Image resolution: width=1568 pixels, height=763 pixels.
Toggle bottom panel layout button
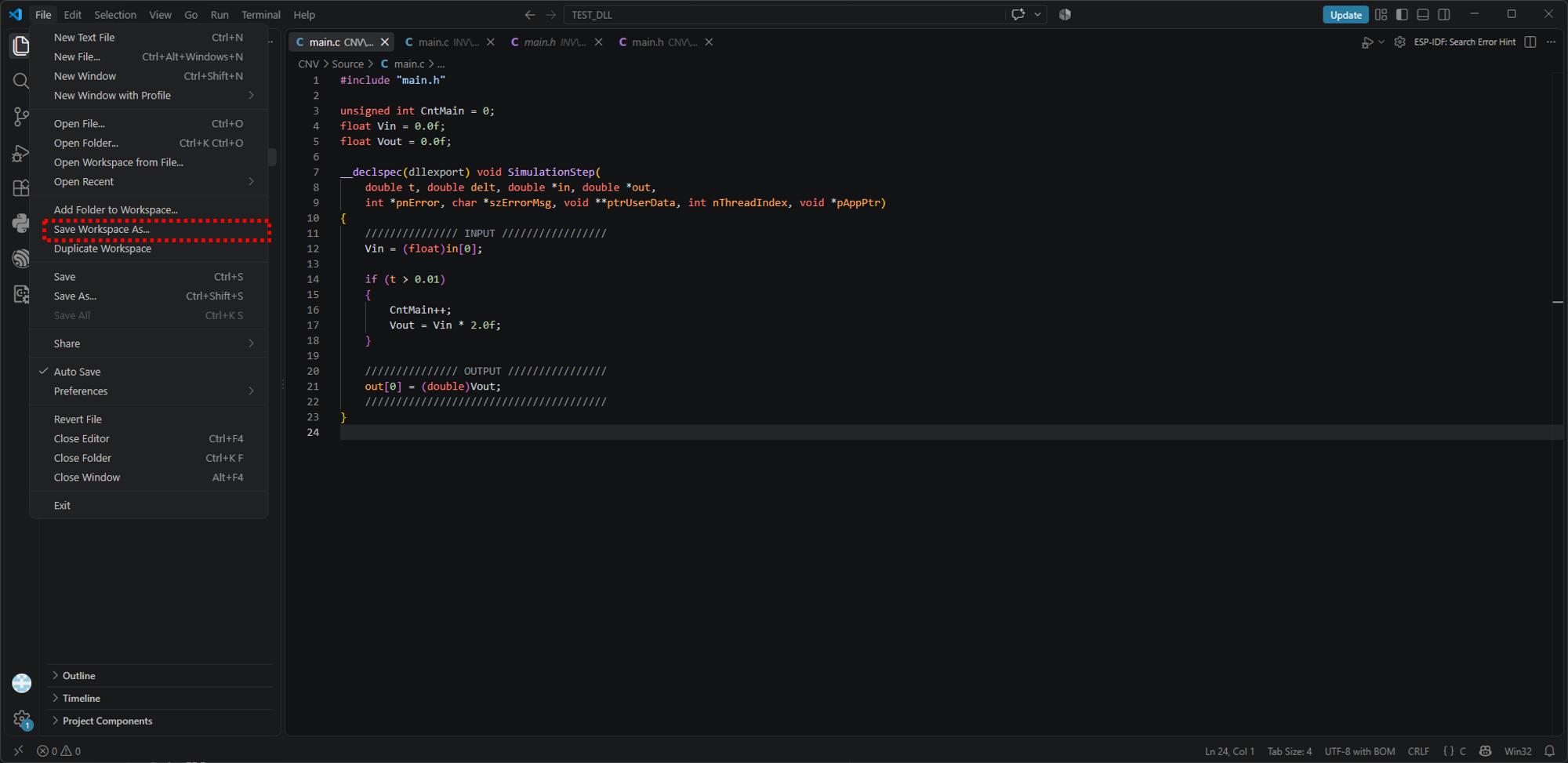(1423, 15)
